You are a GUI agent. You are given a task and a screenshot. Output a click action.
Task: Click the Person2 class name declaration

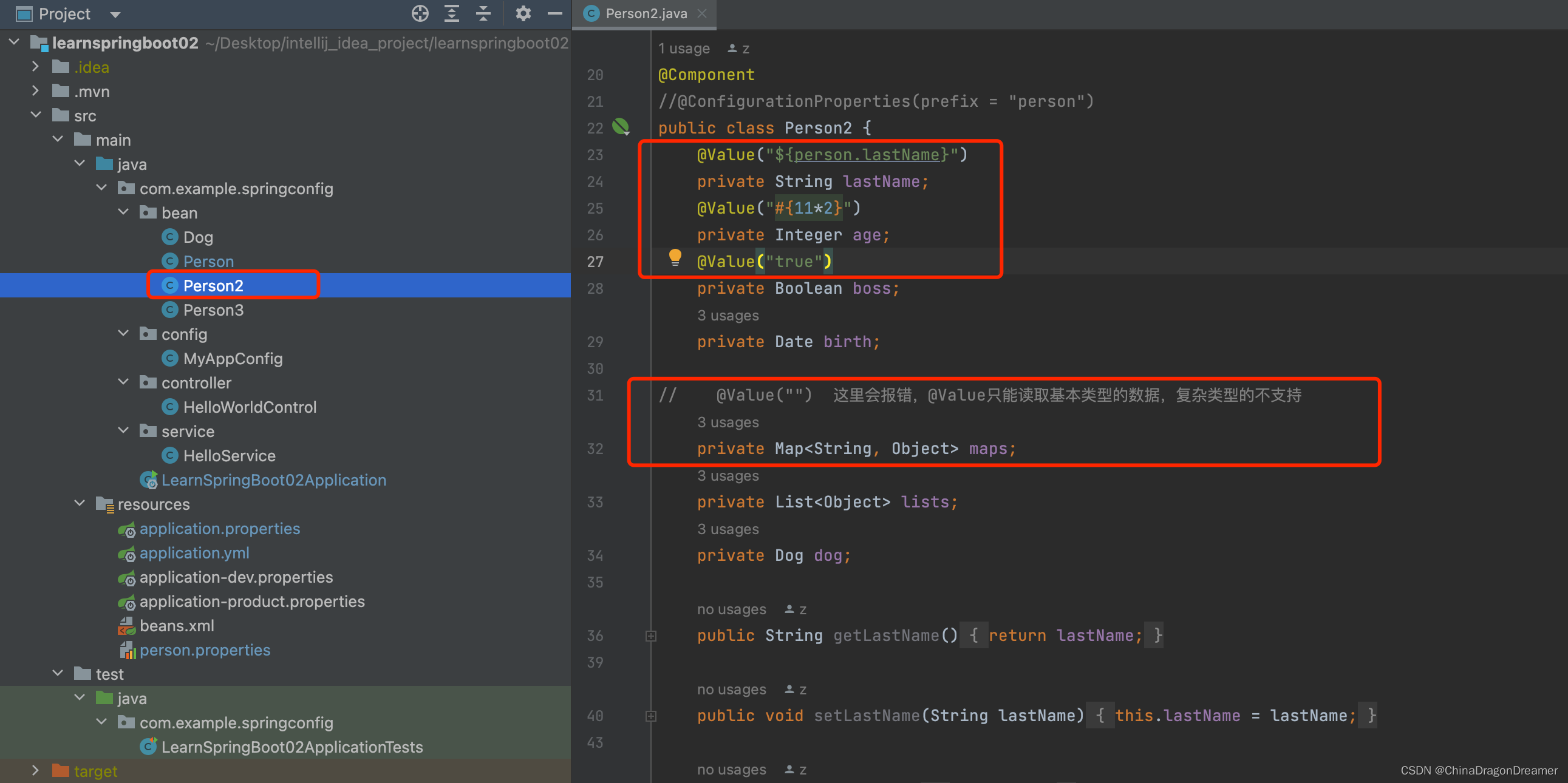tap(818, 128)
